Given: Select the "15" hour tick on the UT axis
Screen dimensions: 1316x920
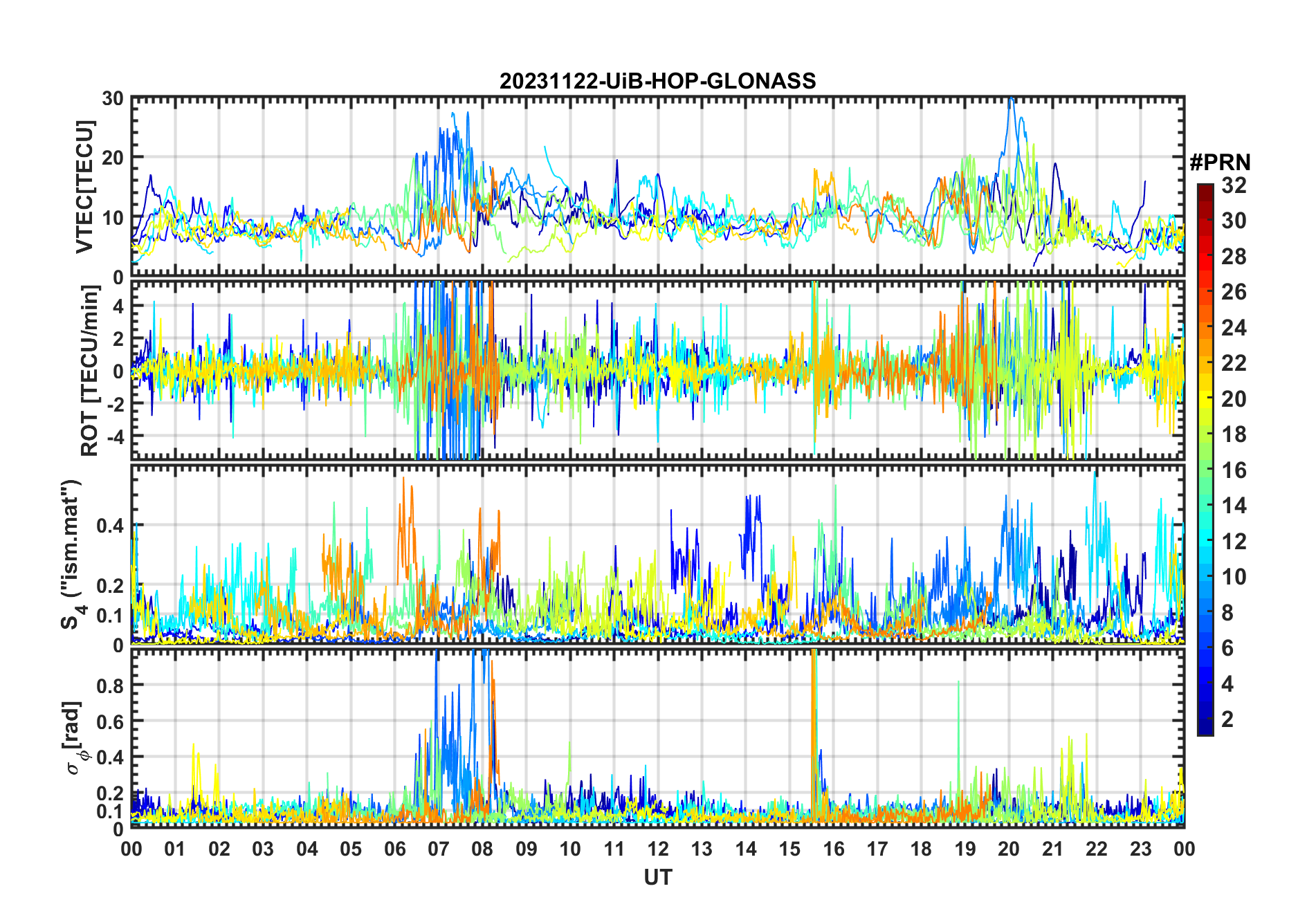Looking at the screenshot, I should coord(789,849).
